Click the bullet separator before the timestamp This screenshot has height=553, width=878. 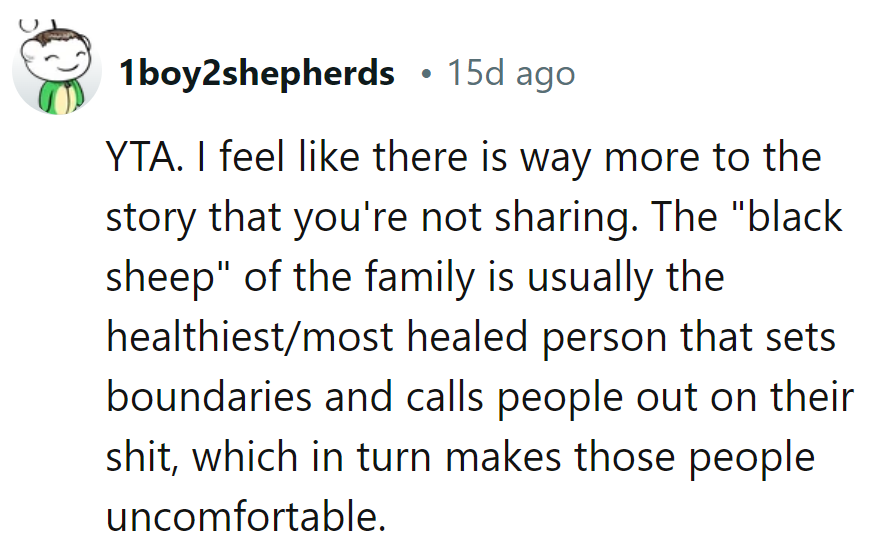426,73
